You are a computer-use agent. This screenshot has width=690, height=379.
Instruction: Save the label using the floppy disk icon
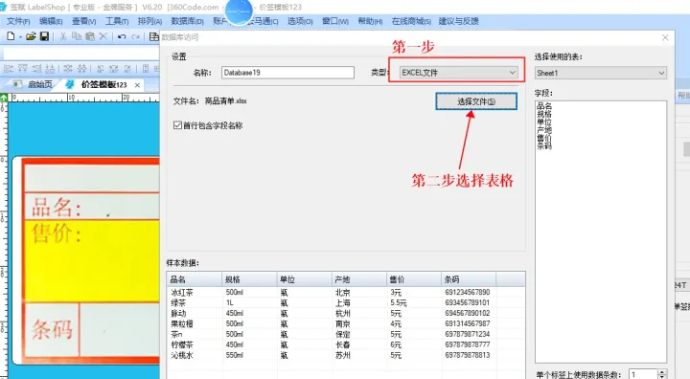44,37
